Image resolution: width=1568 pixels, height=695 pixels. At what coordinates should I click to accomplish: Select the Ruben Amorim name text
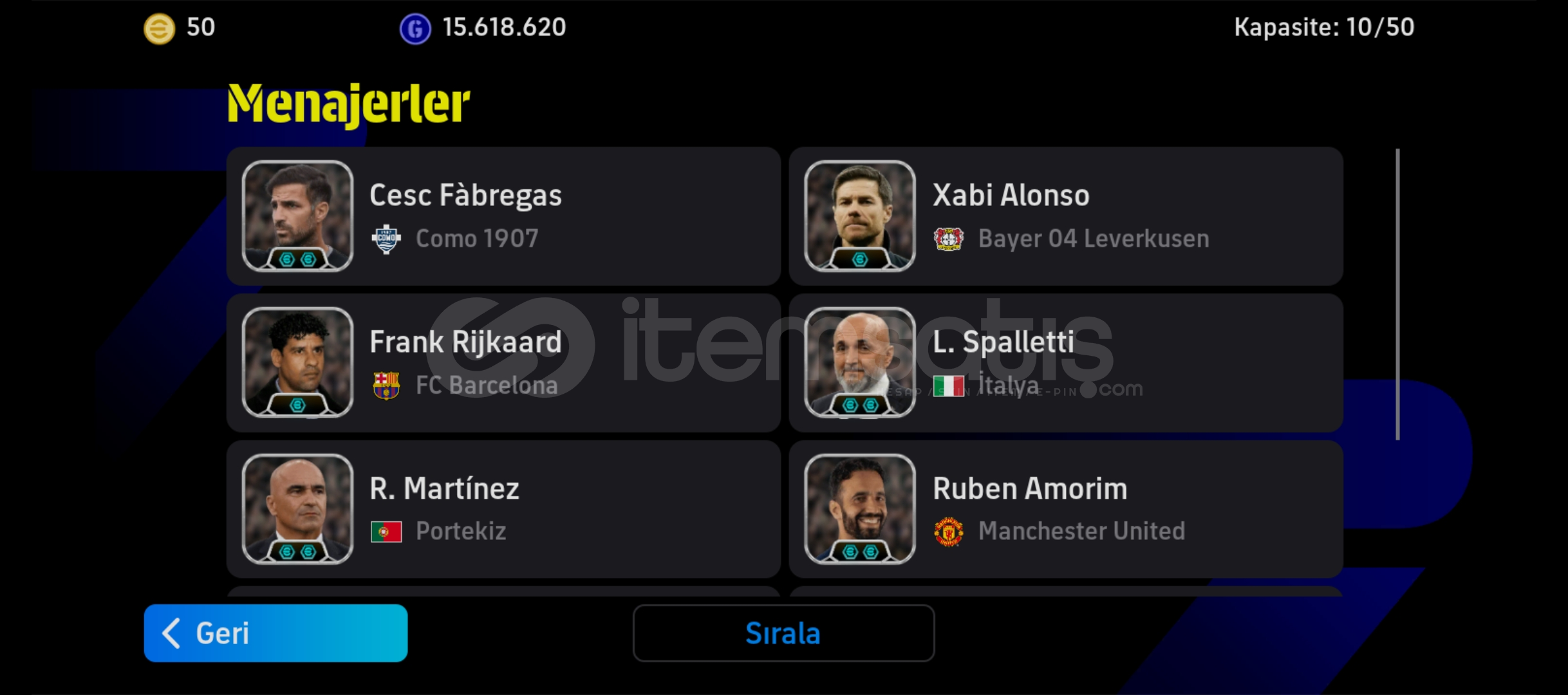(1030, 488)
